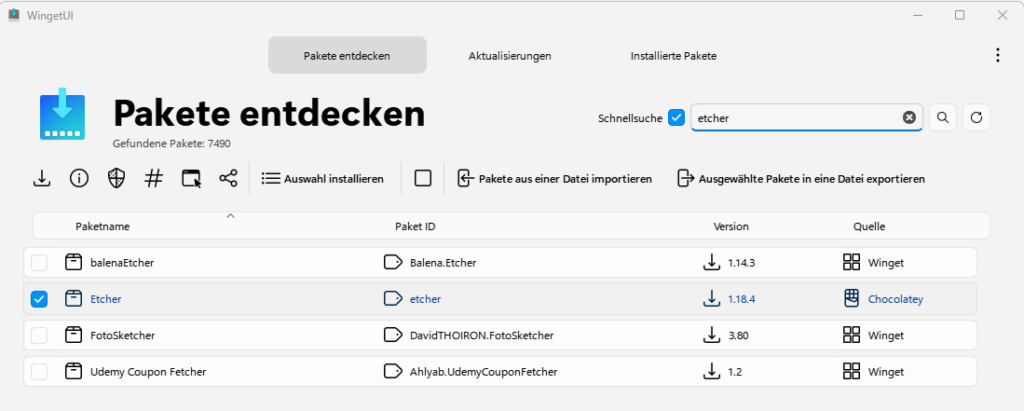Switch to the Aktualisierungen tab
The height and width of the screenshot is (411, 1024).
[509, 56]
